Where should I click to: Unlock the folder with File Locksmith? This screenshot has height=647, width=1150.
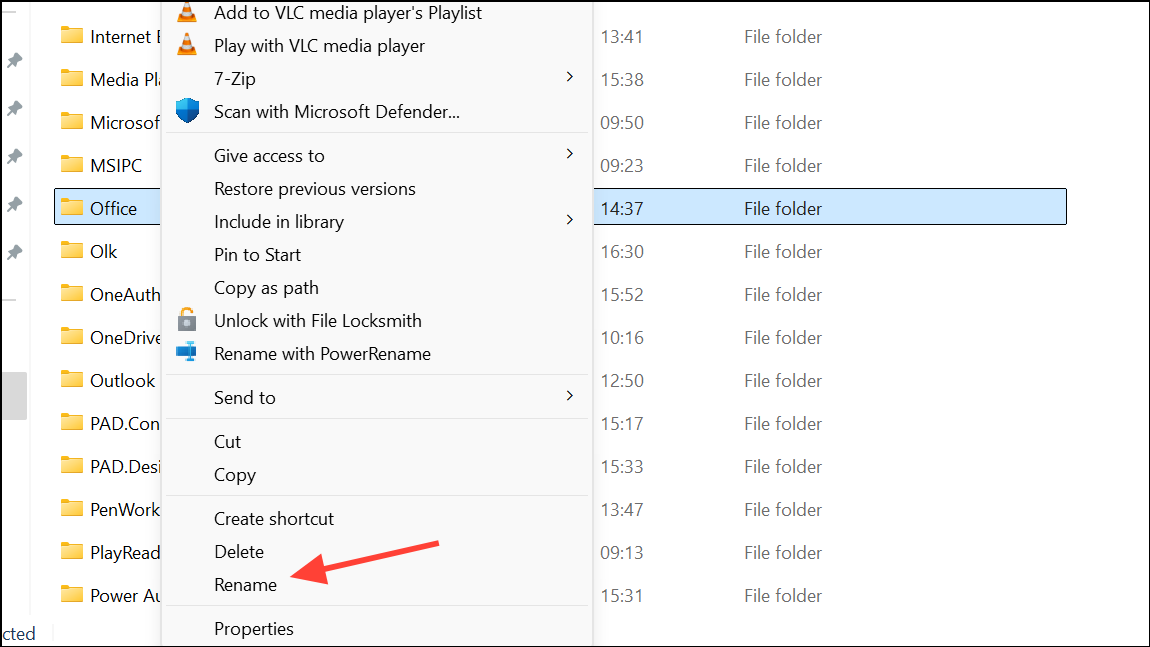pyautogui.click(x=318, y=320)
